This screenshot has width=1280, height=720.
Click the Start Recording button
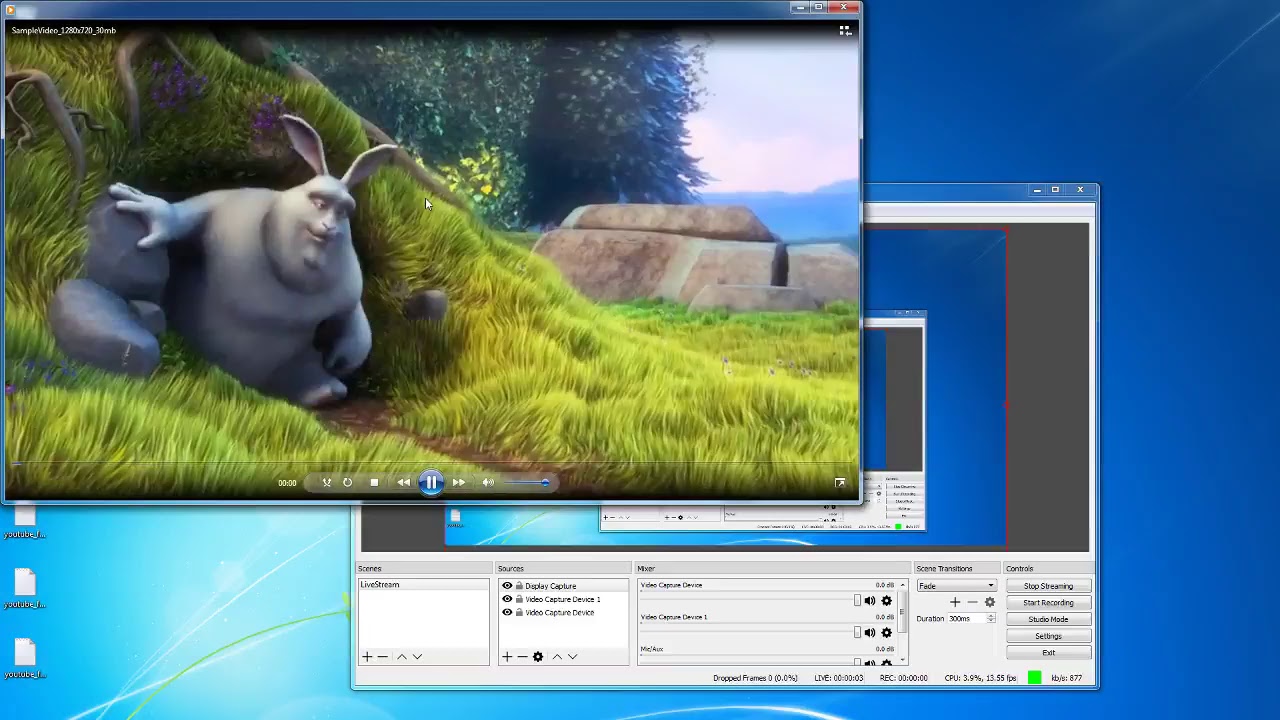(x=1048, y=603)
